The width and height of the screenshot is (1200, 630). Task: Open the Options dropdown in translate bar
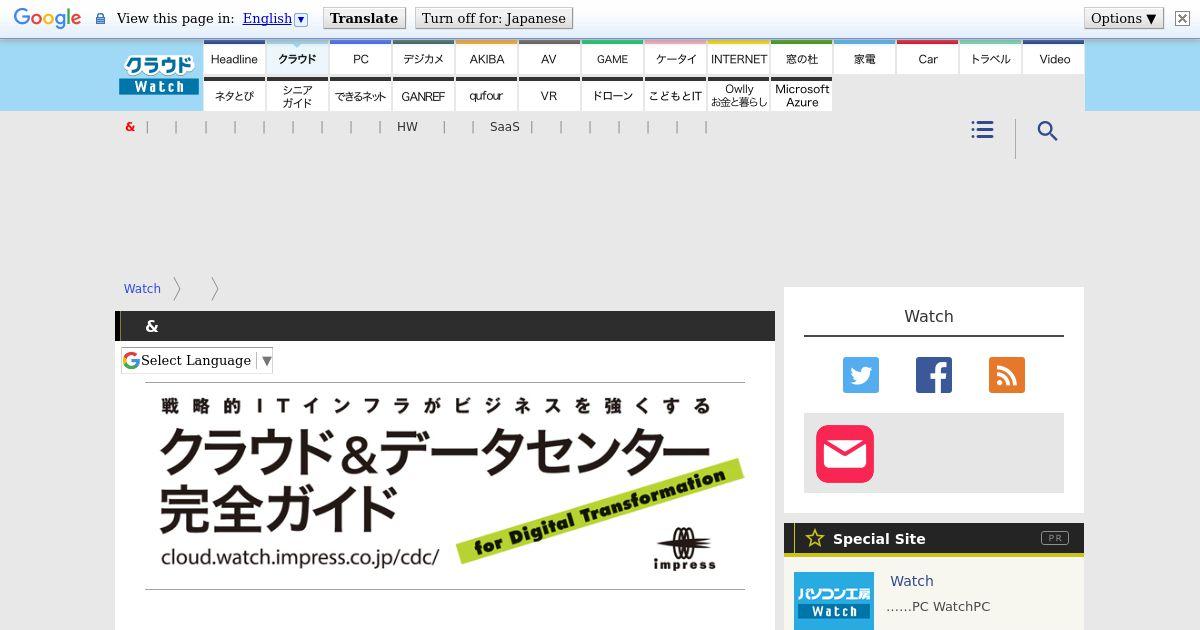(1124, 18)
